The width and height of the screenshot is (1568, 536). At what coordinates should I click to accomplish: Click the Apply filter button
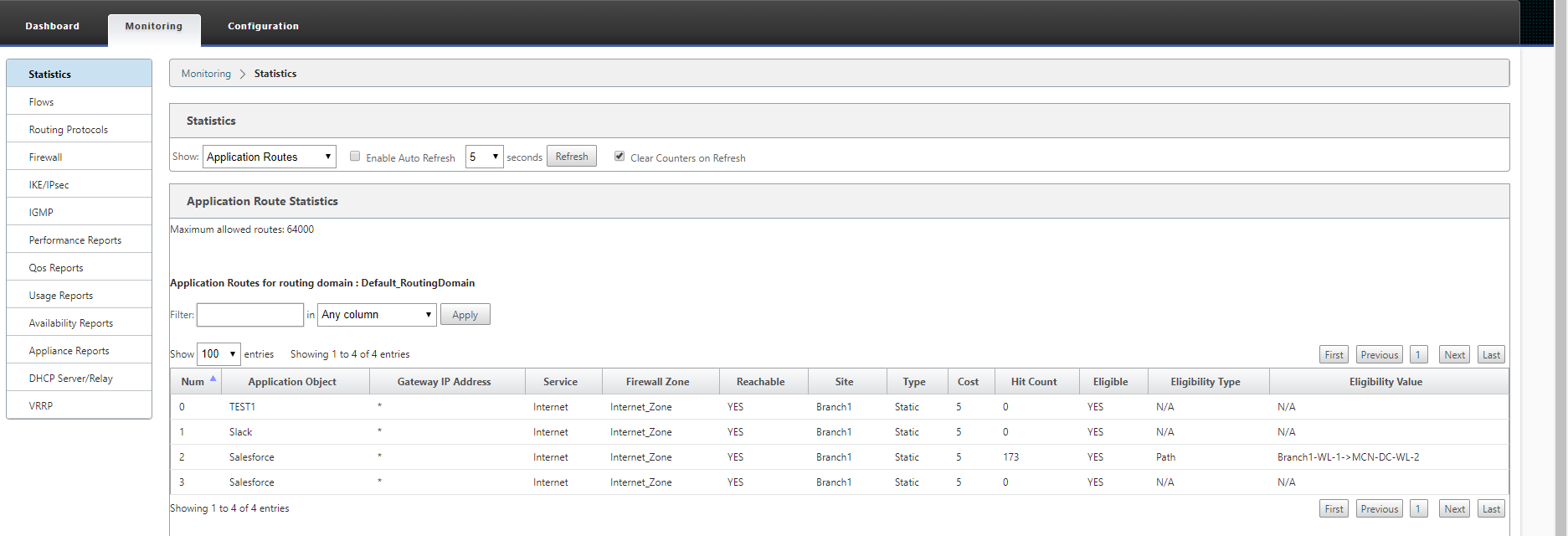[x=465, y=315]
